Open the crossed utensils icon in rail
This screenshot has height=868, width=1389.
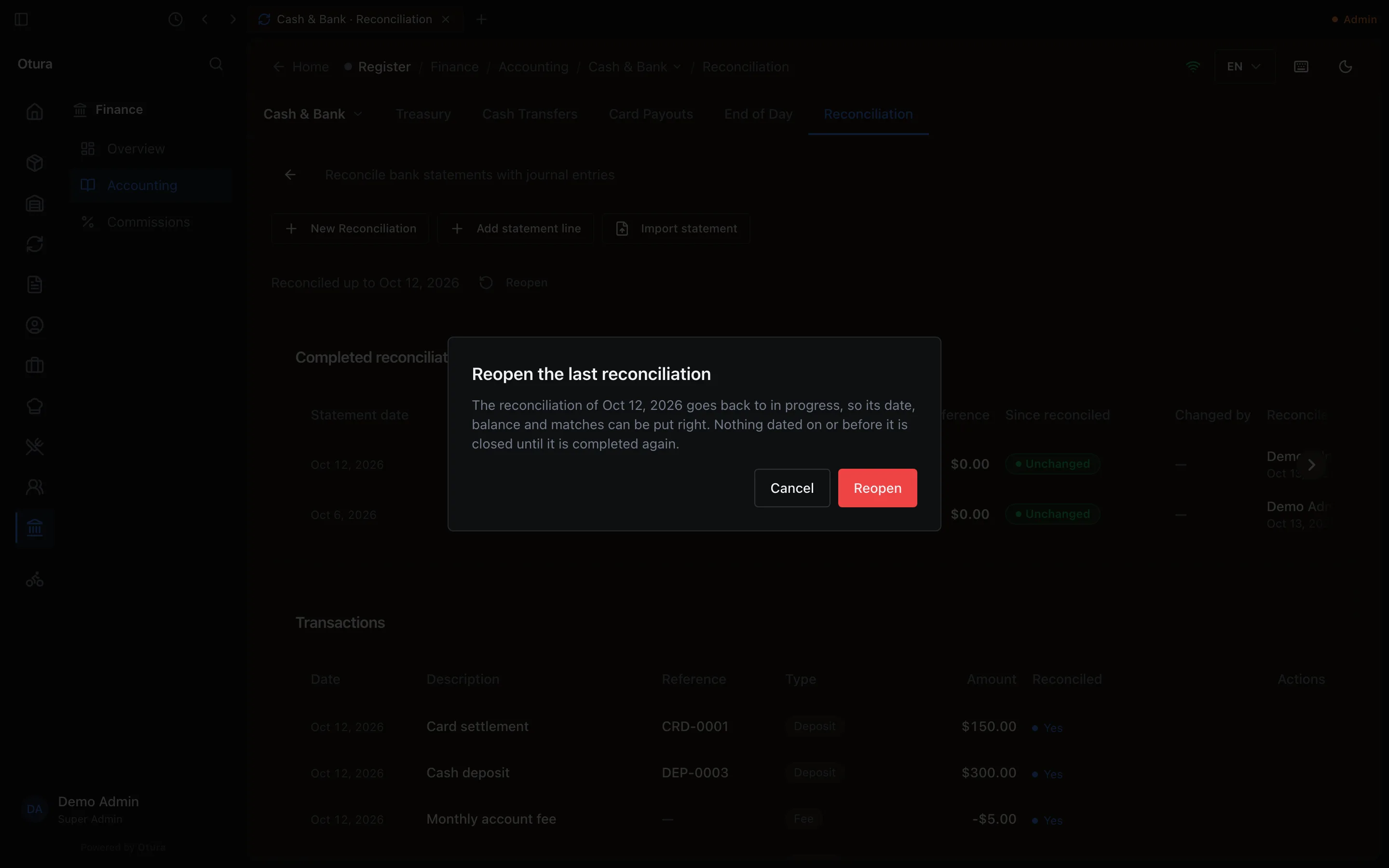pyautogui.click(x=34, y=447)
